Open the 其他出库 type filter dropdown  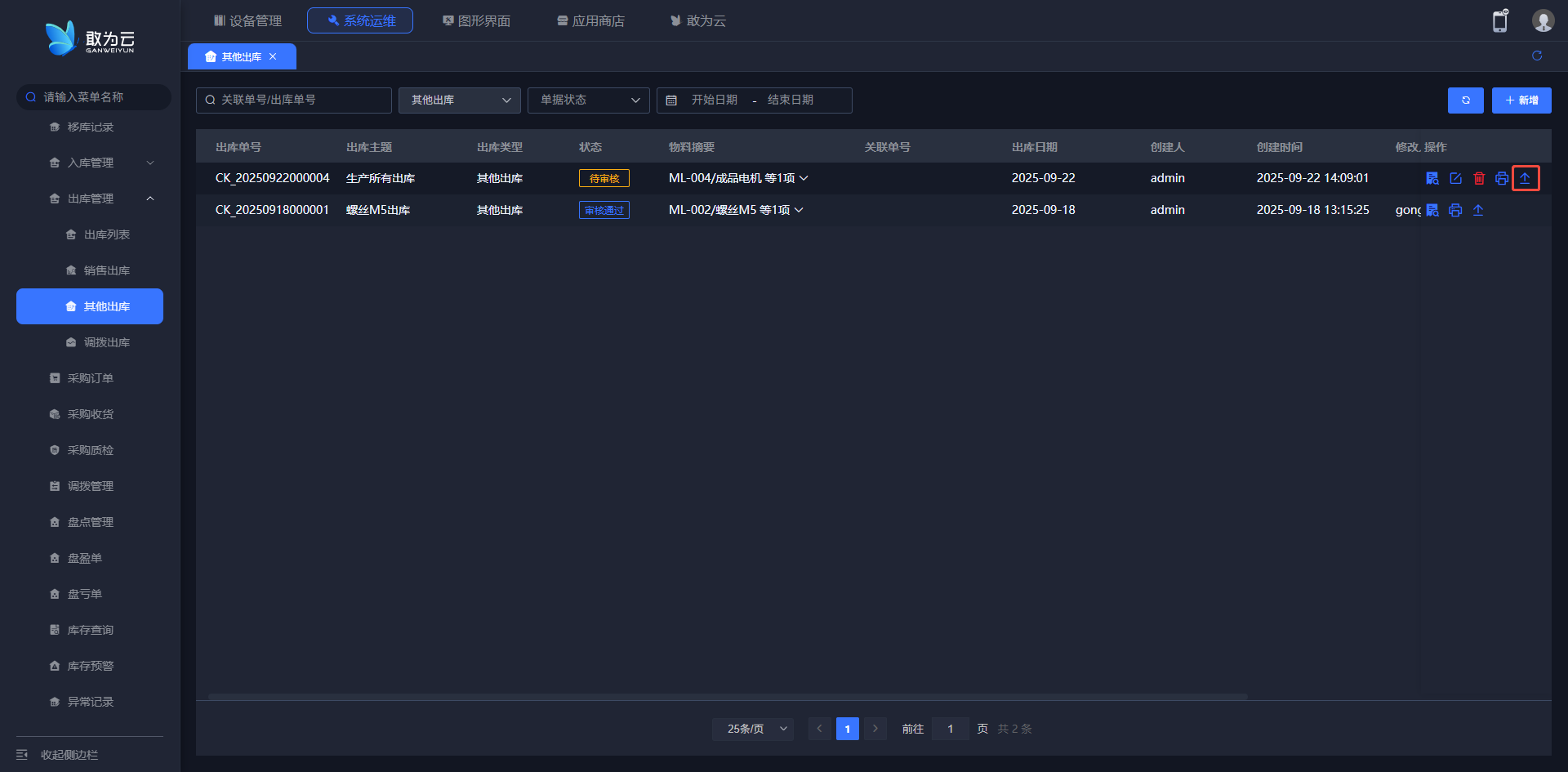pyautogui.click(x=460, y=100)
